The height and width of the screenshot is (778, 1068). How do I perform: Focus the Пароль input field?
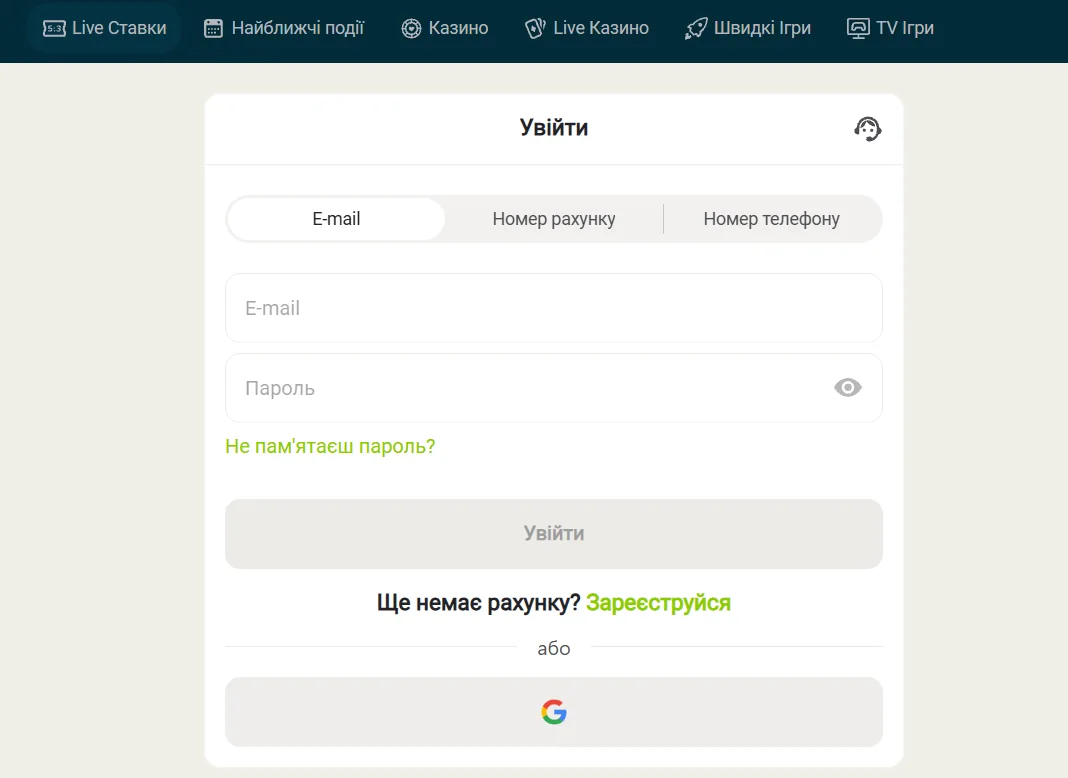554,388
